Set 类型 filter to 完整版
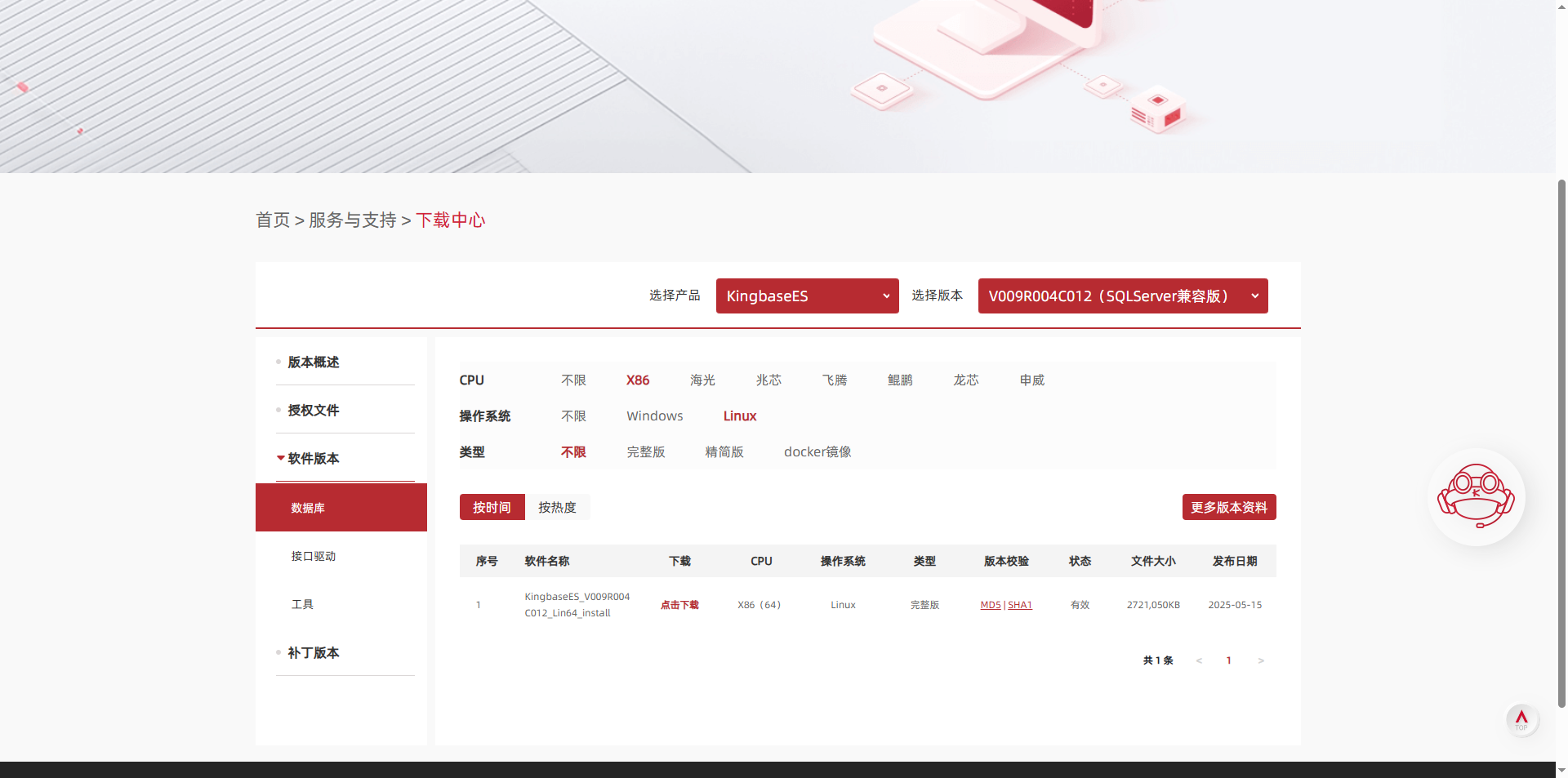 point(646,452)
